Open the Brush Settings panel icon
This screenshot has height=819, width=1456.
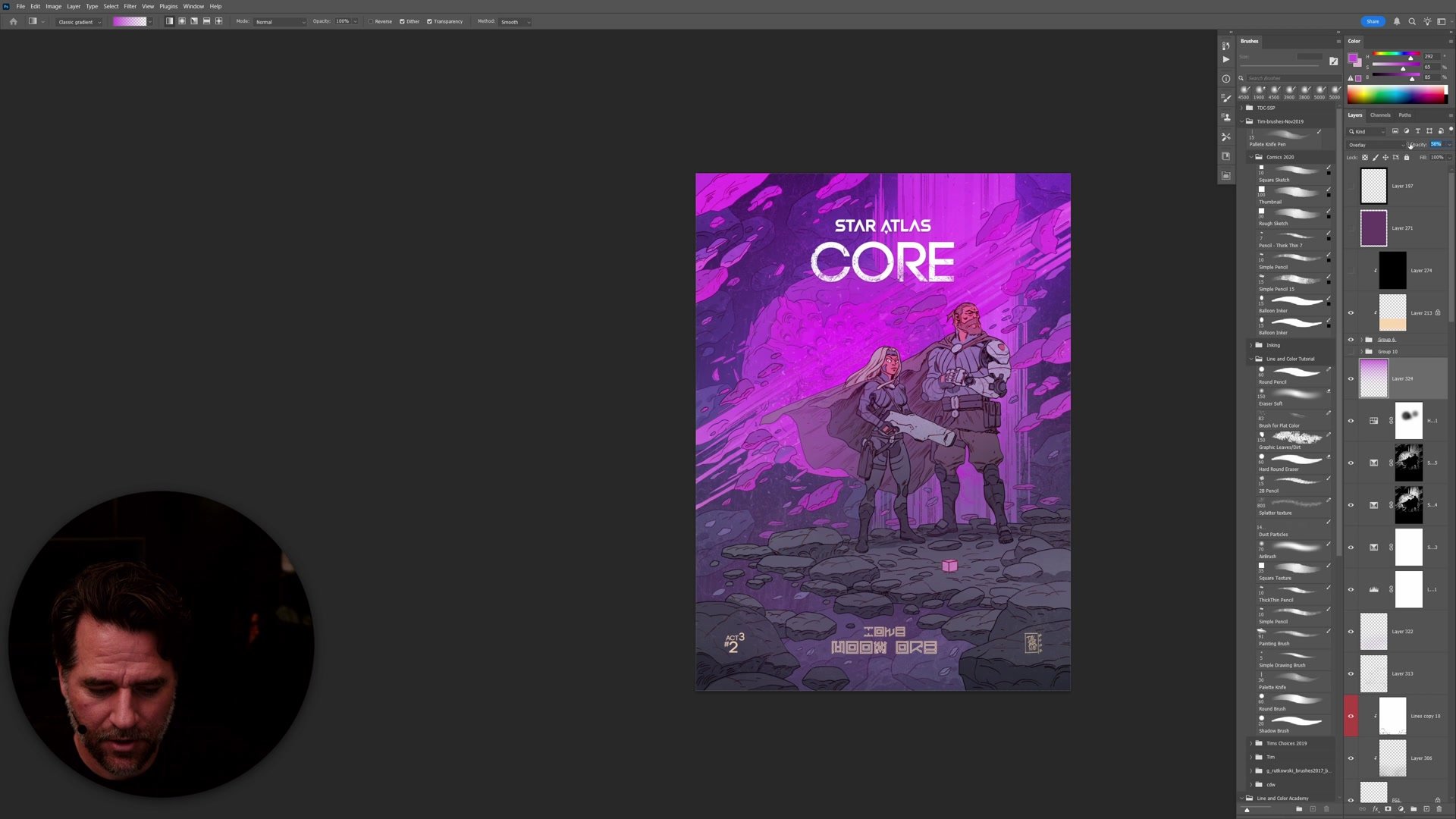point(1225,98)
